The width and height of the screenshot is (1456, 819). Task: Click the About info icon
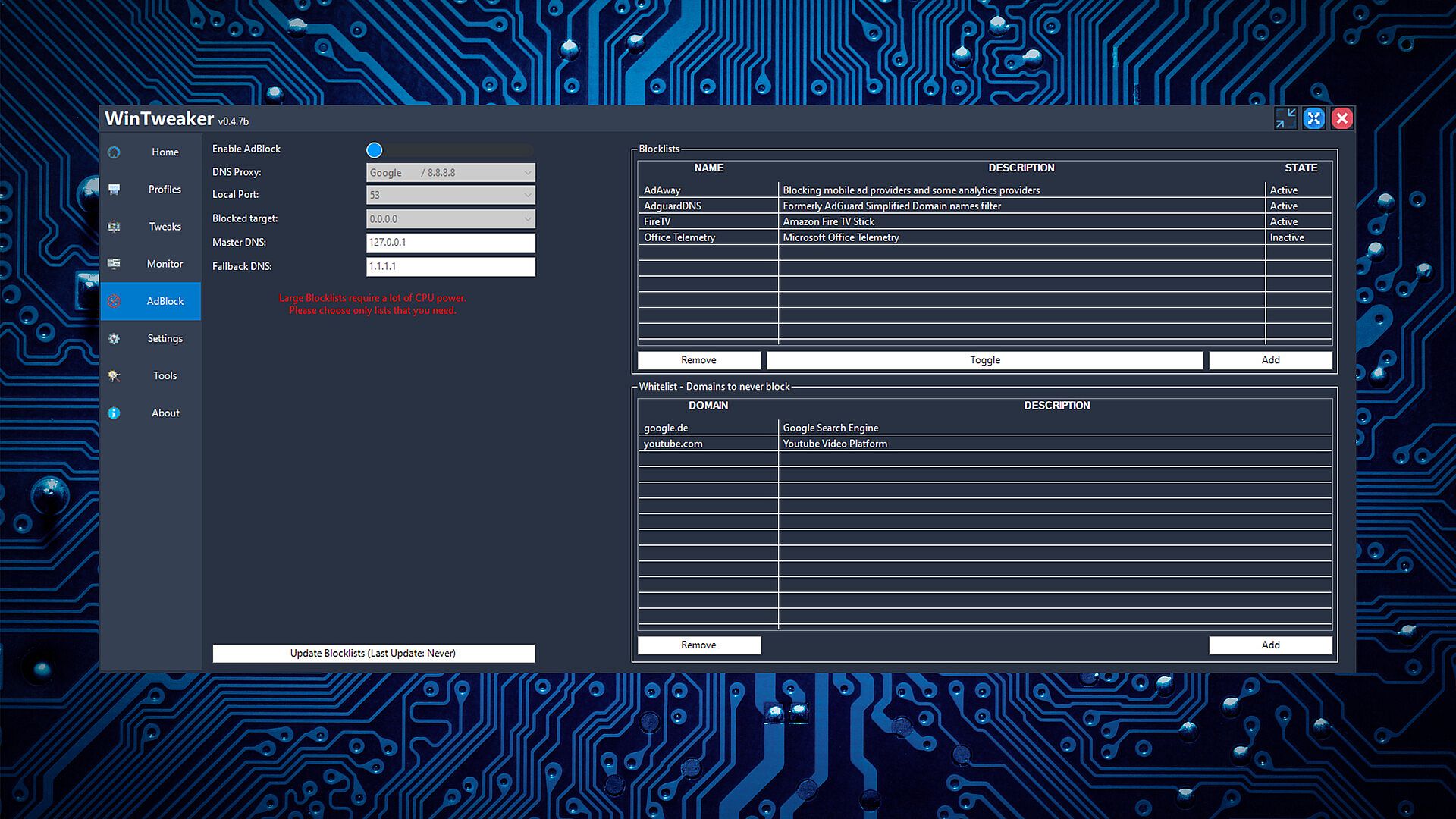pyautogui.click(x=114, y=413)
